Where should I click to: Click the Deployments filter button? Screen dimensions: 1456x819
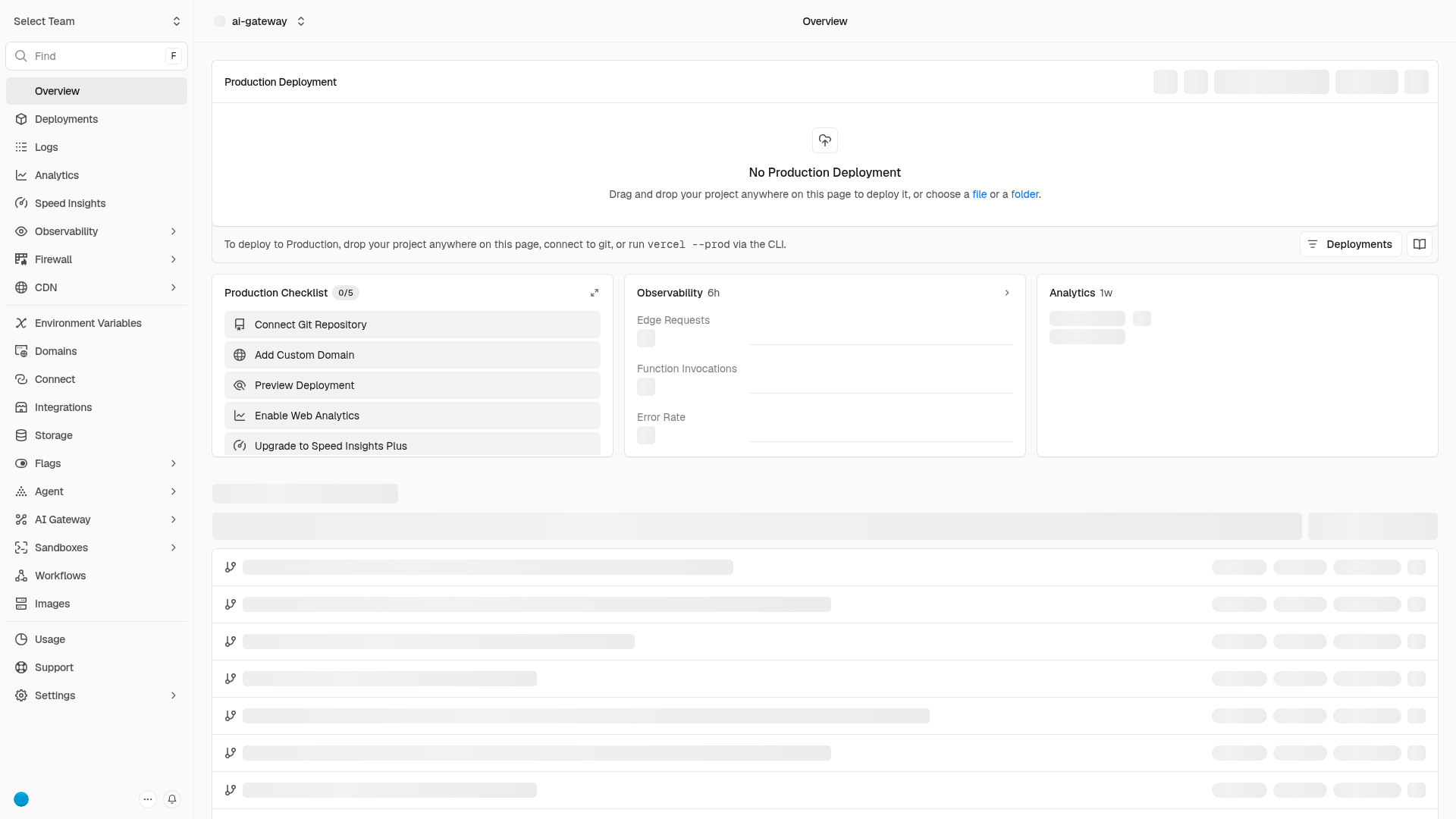1351,244
